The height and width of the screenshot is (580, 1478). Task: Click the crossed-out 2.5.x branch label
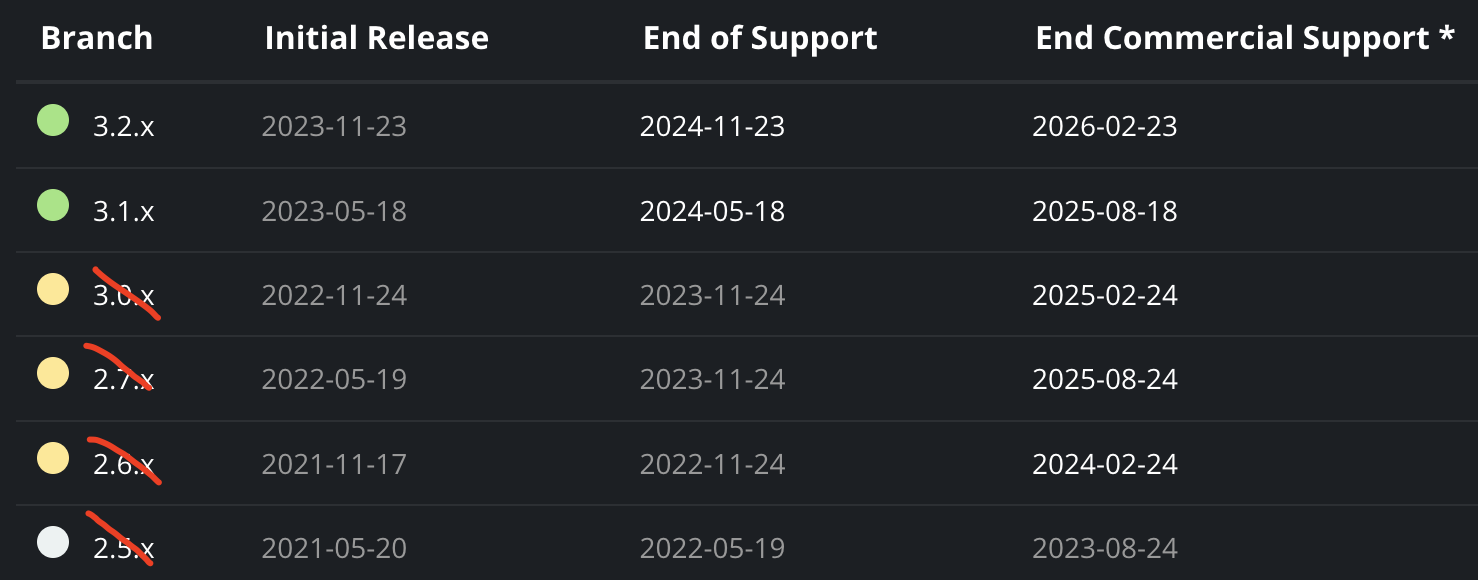click(124, 549)
